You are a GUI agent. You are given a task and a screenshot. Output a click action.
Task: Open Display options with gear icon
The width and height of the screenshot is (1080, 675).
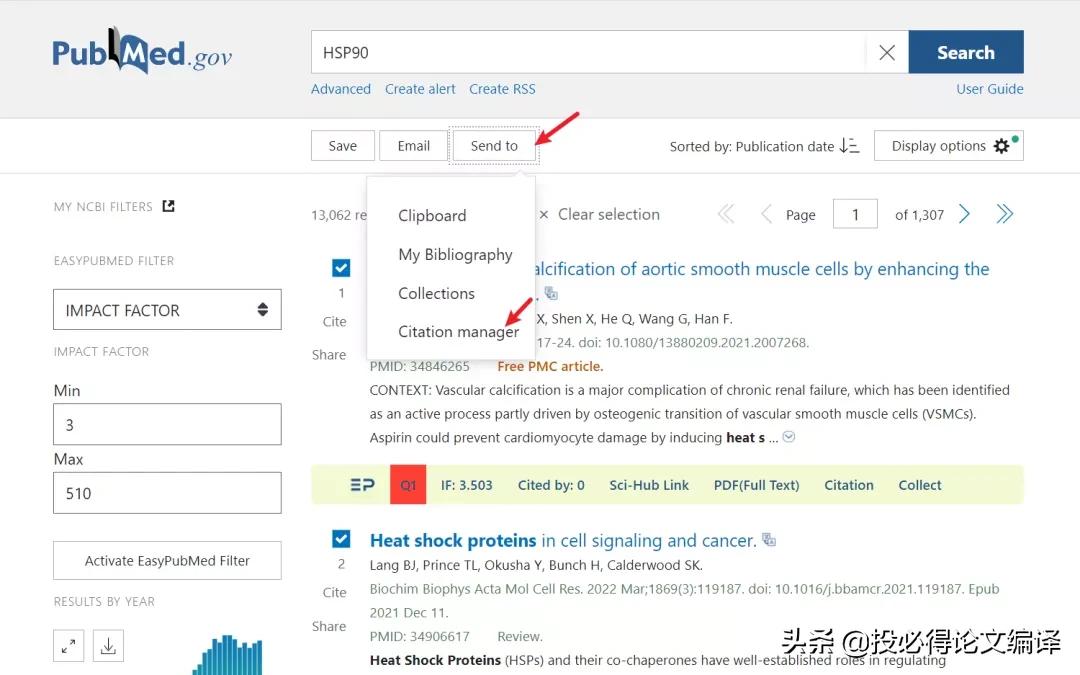click(948, 146)
